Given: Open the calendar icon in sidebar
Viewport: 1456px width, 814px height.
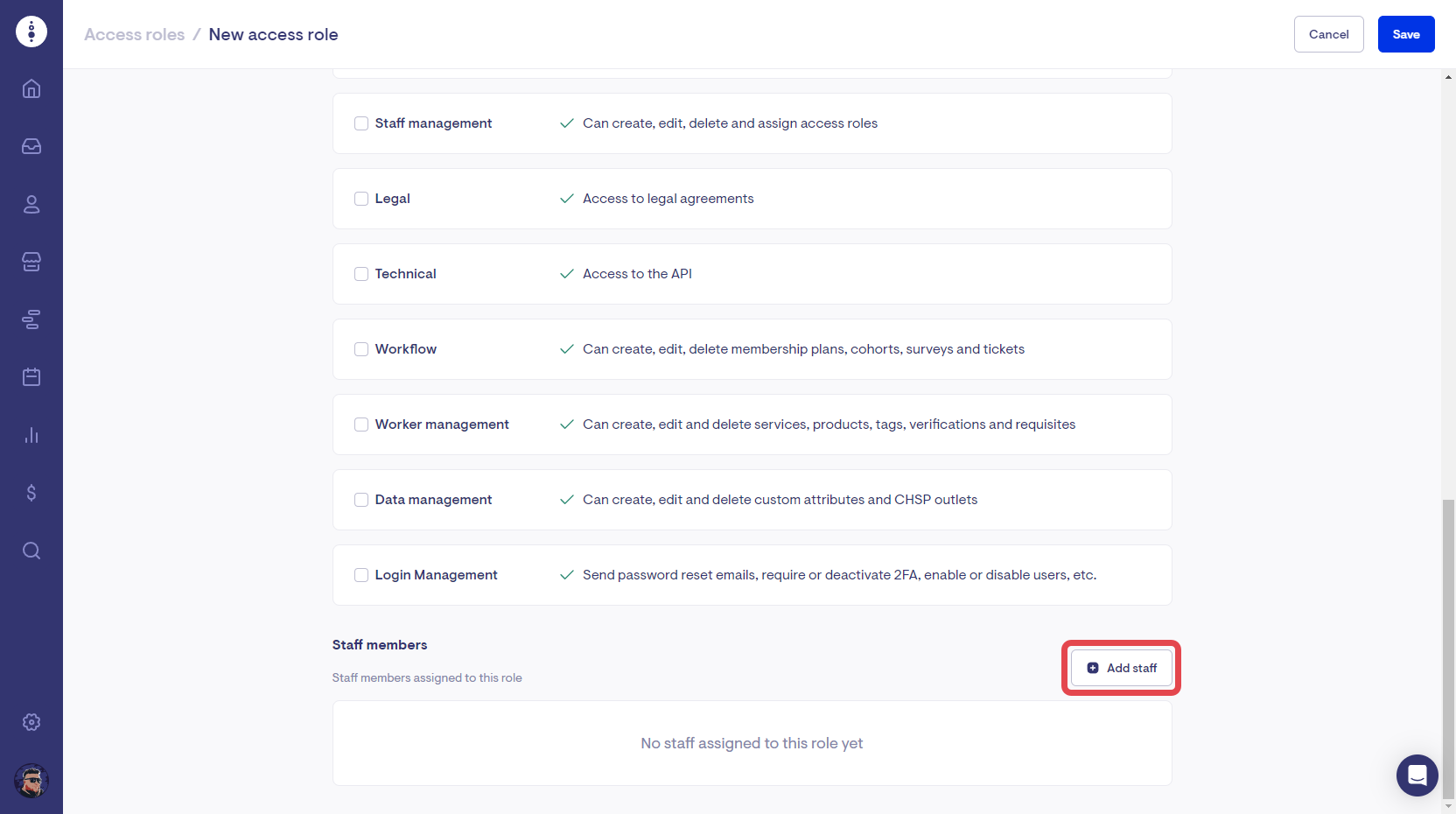Looking at the screenshot, I should tap(31, 377).
